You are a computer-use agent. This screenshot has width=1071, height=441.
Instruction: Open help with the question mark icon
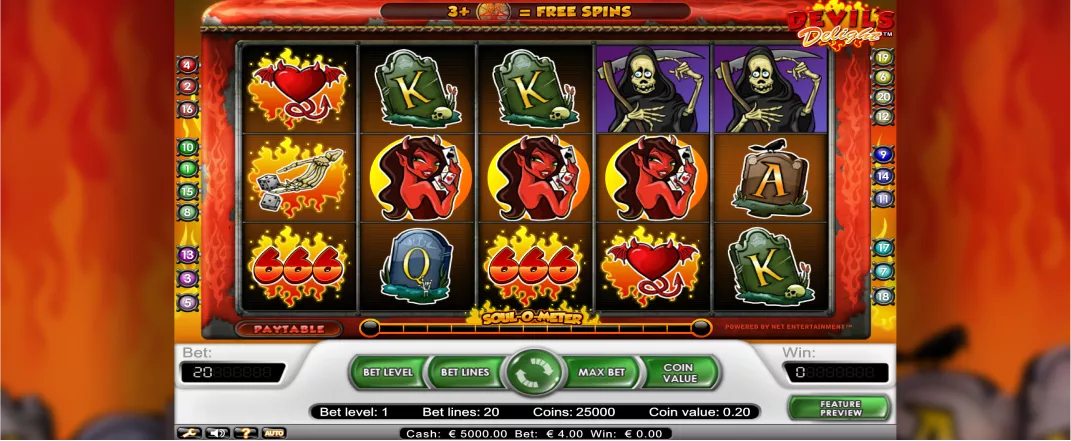(x=246, y=433)
